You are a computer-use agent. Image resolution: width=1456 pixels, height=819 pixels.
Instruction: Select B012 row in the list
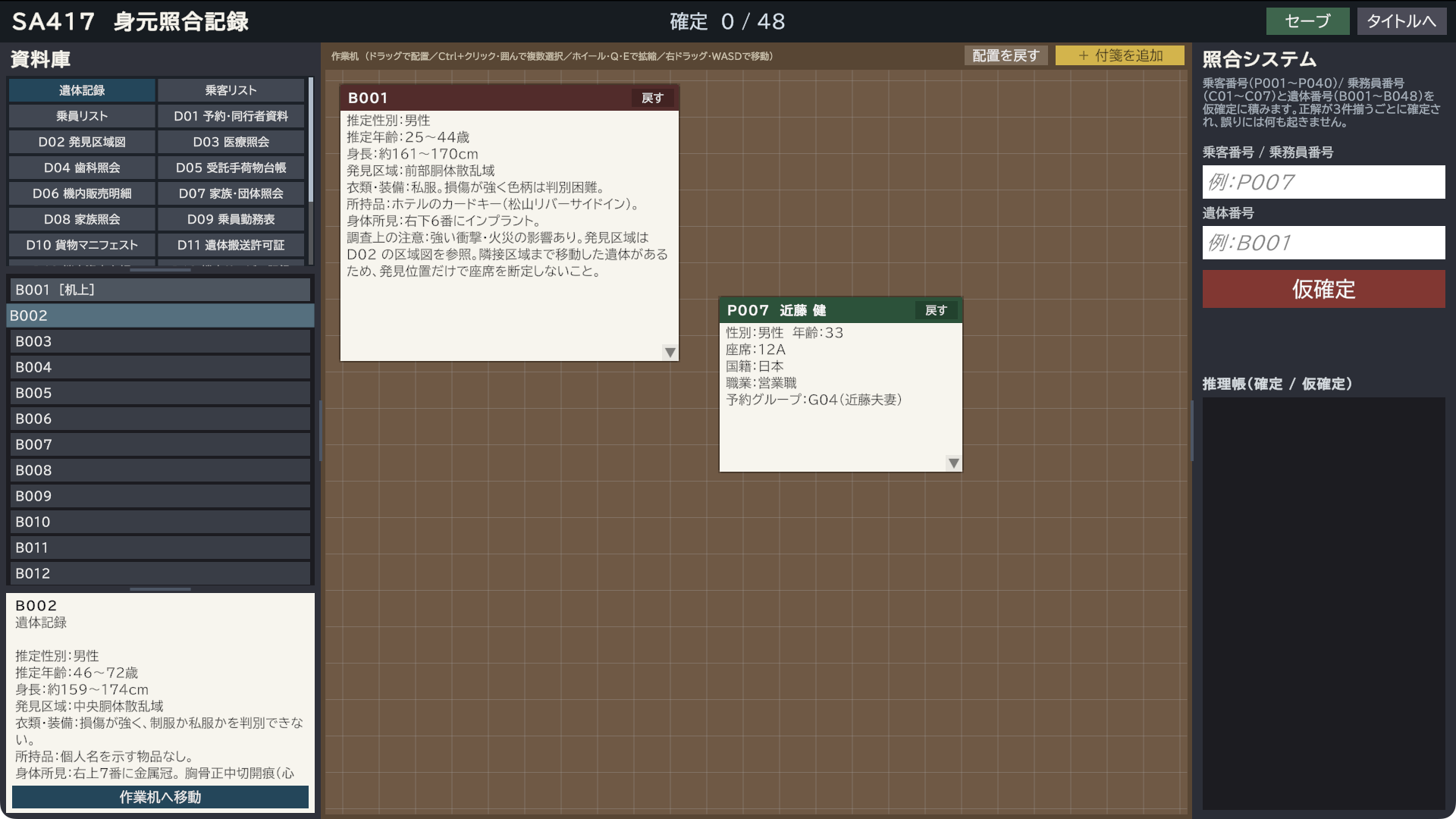coord(159,573)
